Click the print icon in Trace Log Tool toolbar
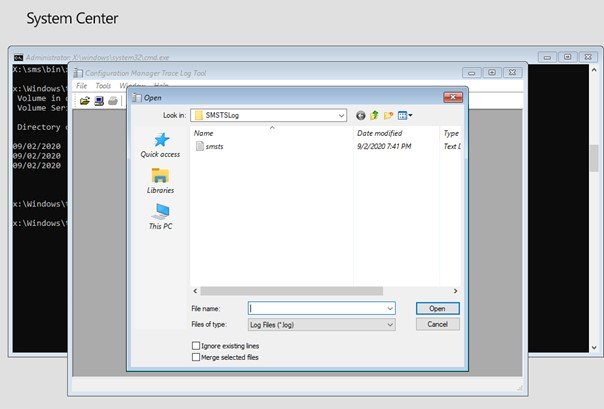This screenshot has height=409, width=604. [x=112, y=101]
